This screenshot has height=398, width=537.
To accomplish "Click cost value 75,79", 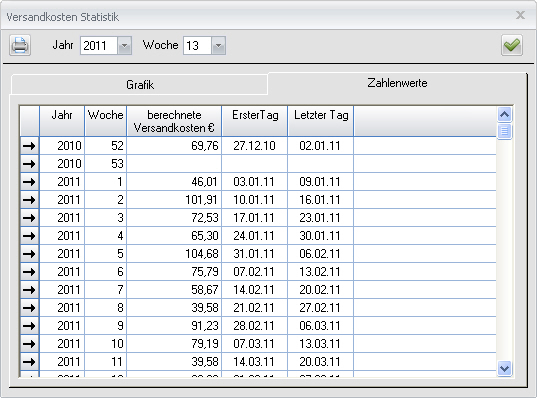I will [x=174, y=272].
